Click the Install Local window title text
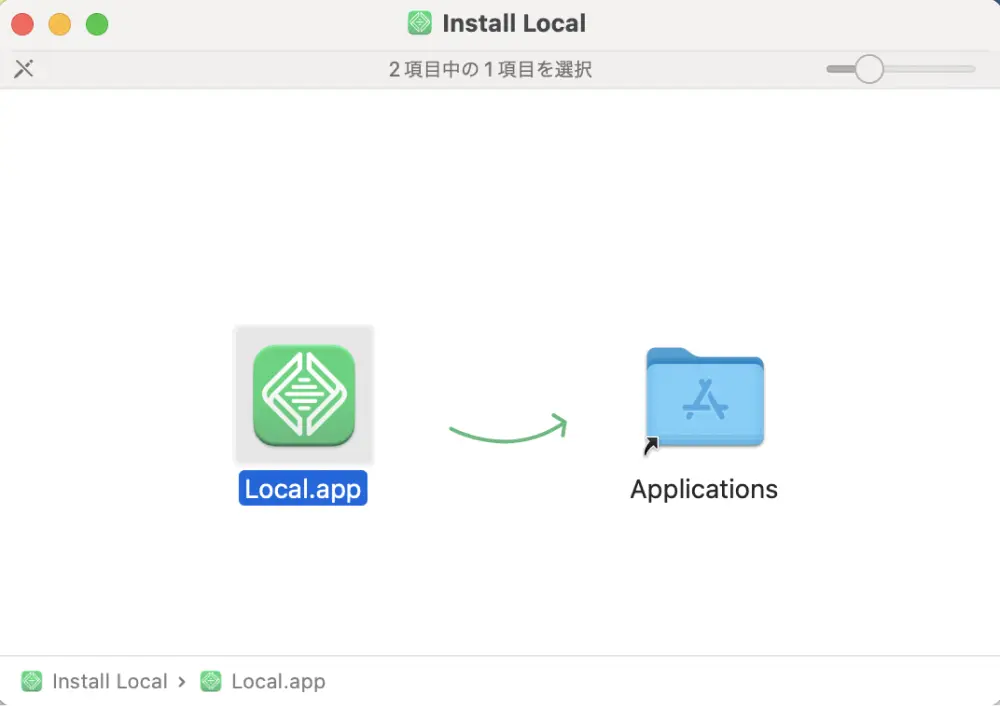 pos(514,23)
